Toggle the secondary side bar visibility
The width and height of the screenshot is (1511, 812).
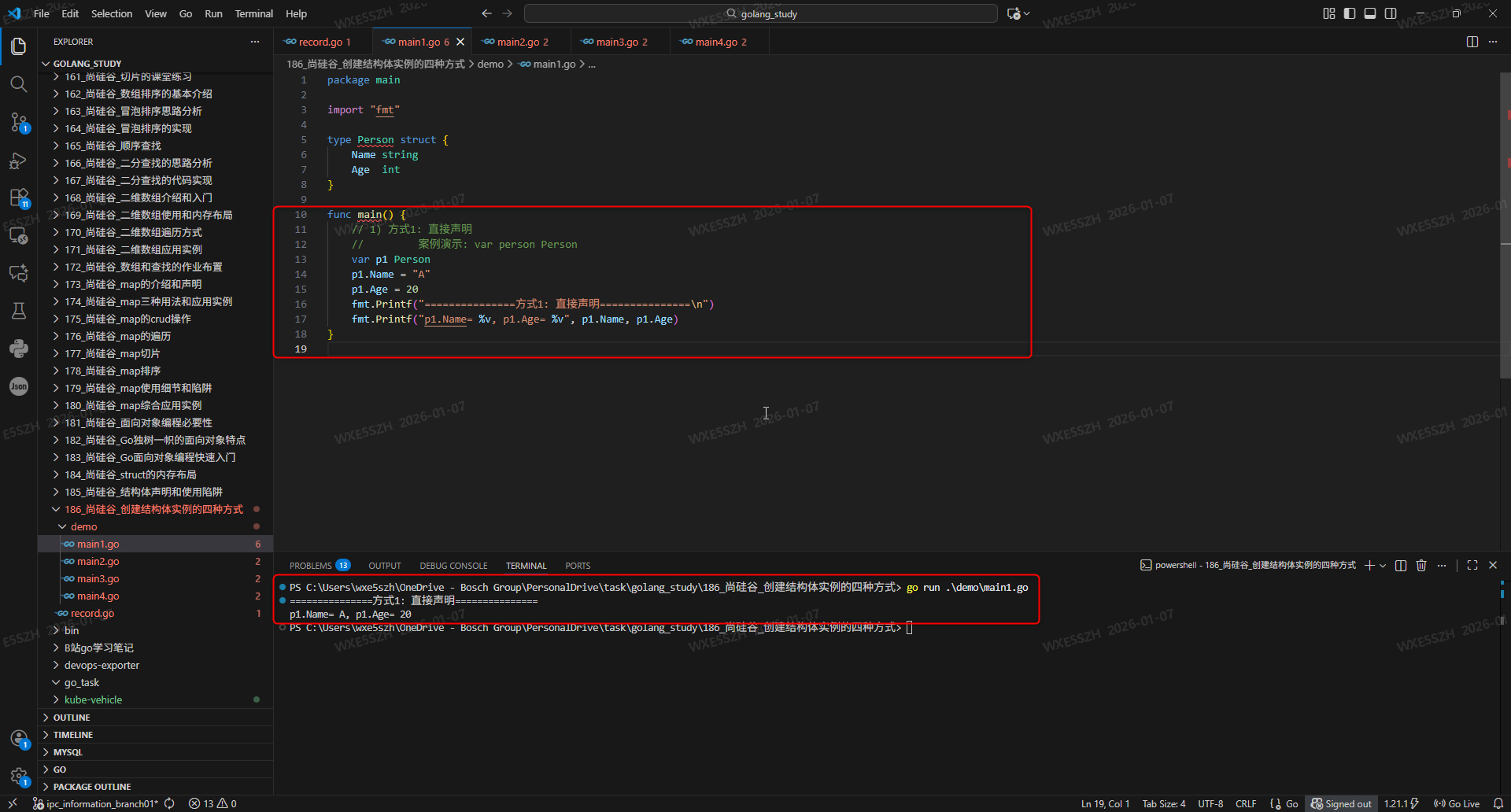click(1391, 13)
